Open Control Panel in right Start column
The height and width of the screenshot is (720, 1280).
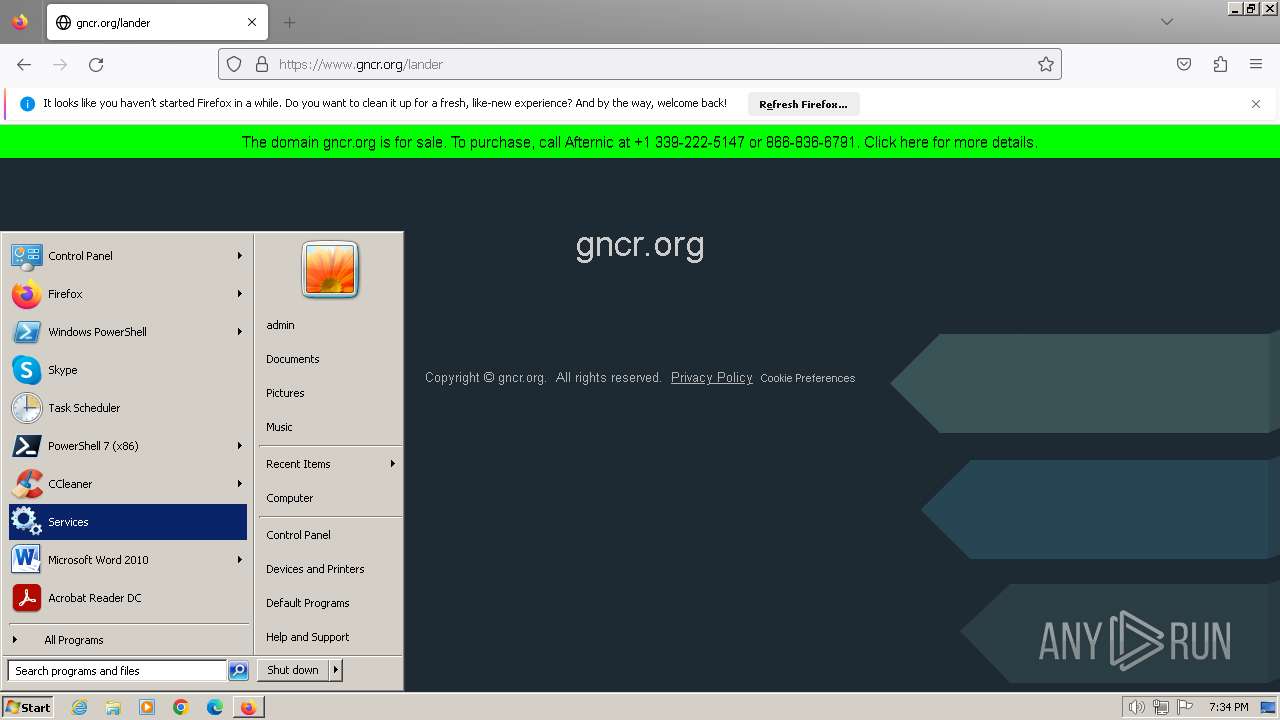298,535
